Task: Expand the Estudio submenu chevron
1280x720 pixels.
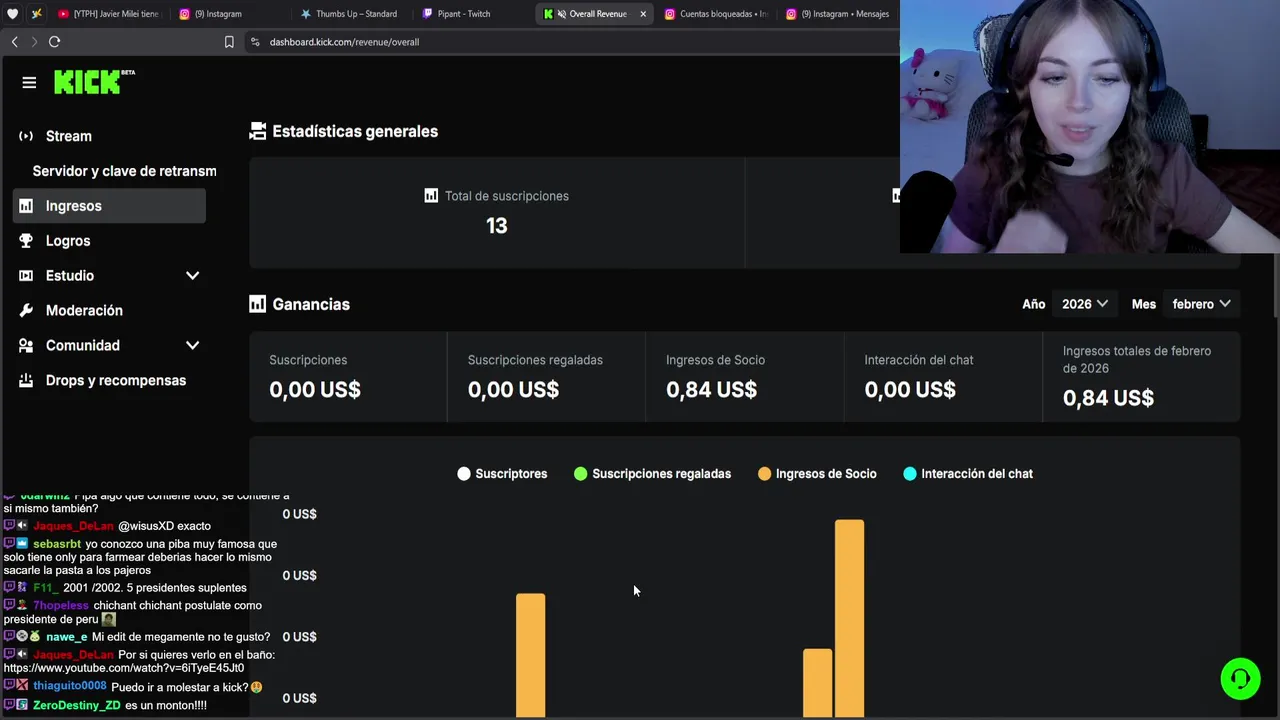Action: click(x=193, y=276)
